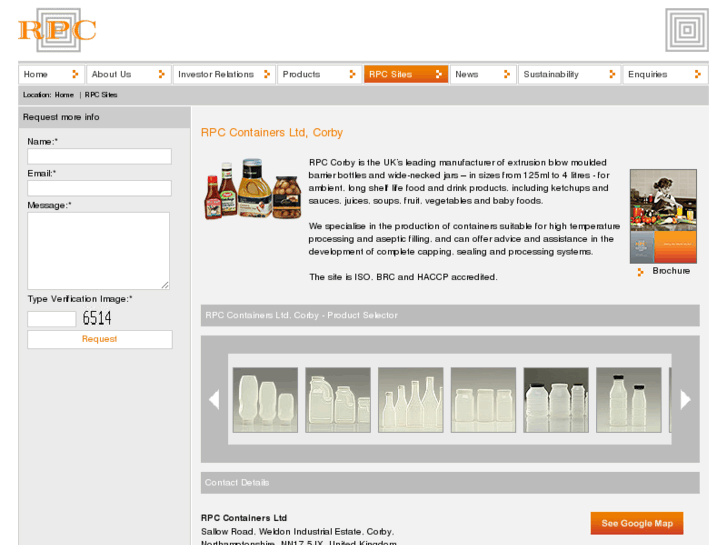Viewport: 727px width, 545px height.
Task: Click the arrow icon next to Home
Action: pos(75,74)
